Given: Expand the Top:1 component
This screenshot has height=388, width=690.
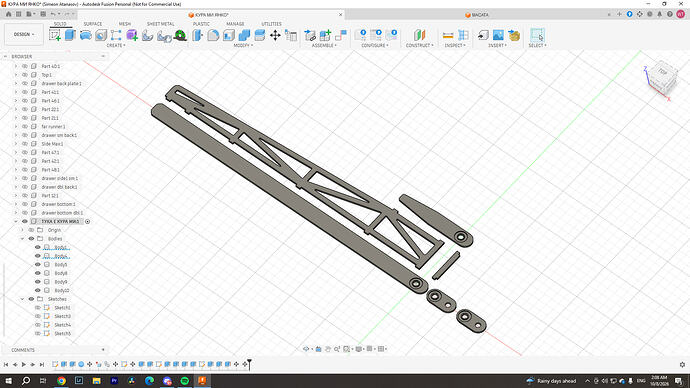Looking at the screenshot, I should [x=16, y=75].
